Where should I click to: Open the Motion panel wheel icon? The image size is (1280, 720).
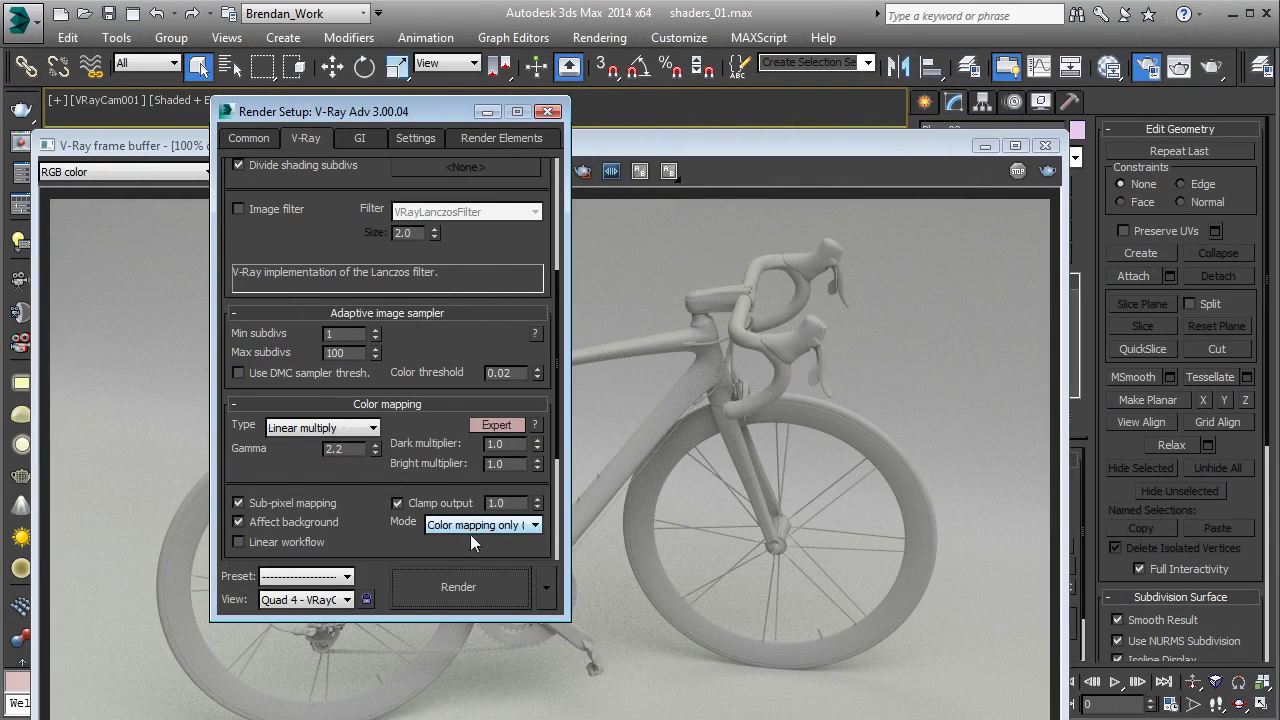tap(1012, 102)
